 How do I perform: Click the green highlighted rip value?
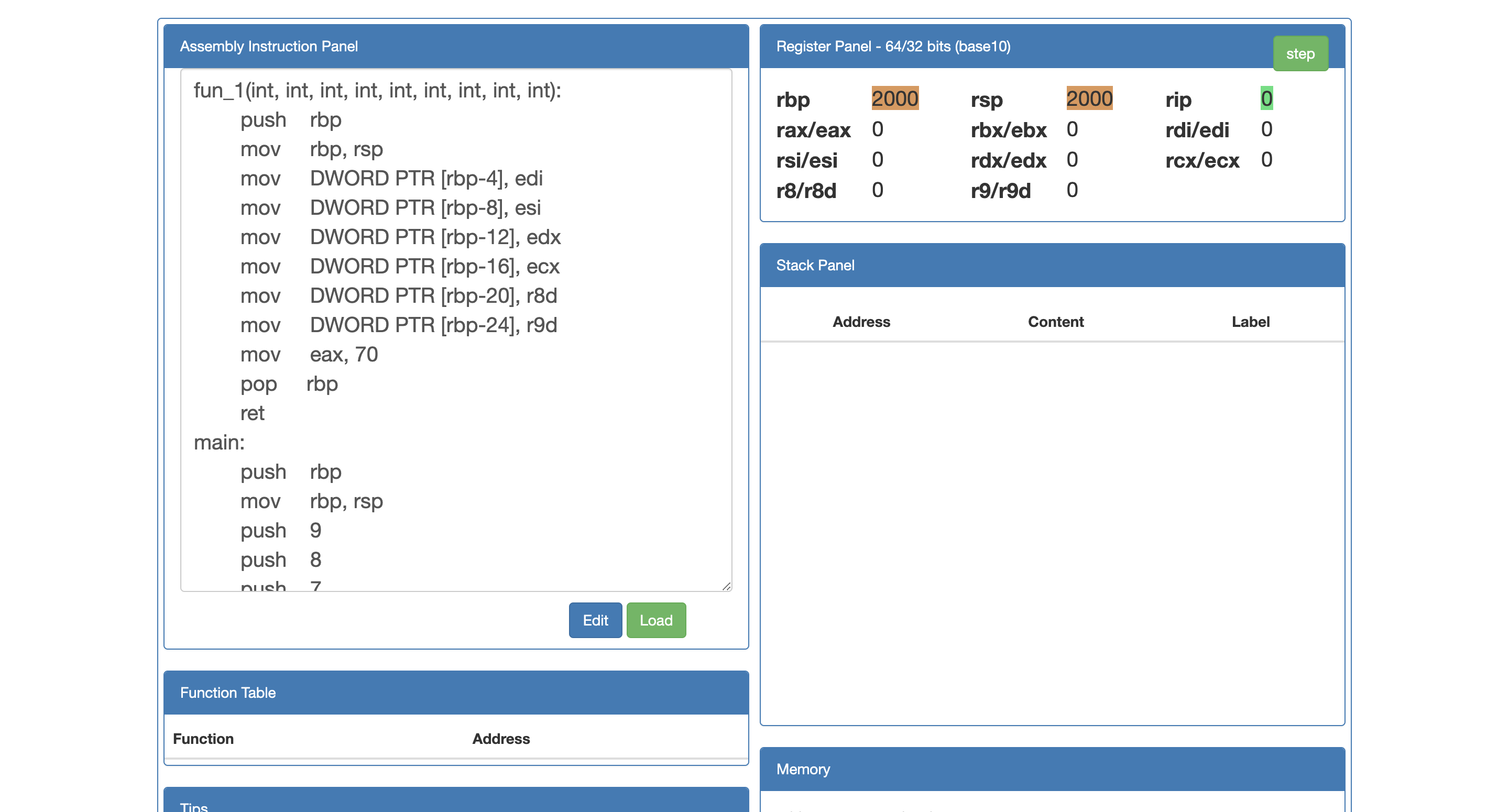tap(1266, 98)
